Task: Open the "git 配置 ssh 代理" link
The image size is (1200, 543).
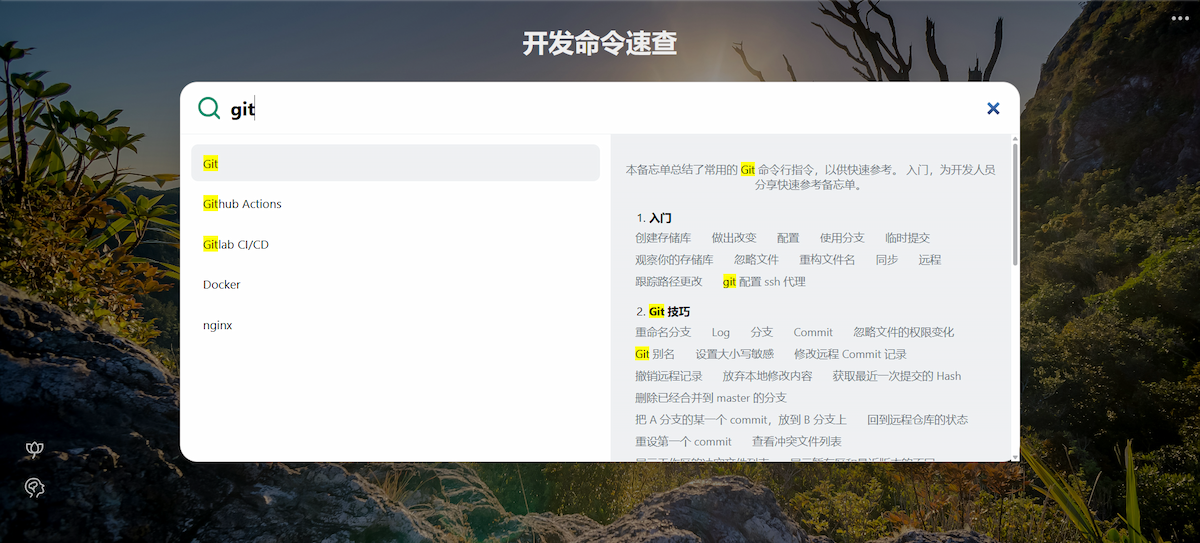Action: pyautogui.click(x=764, y=282)
